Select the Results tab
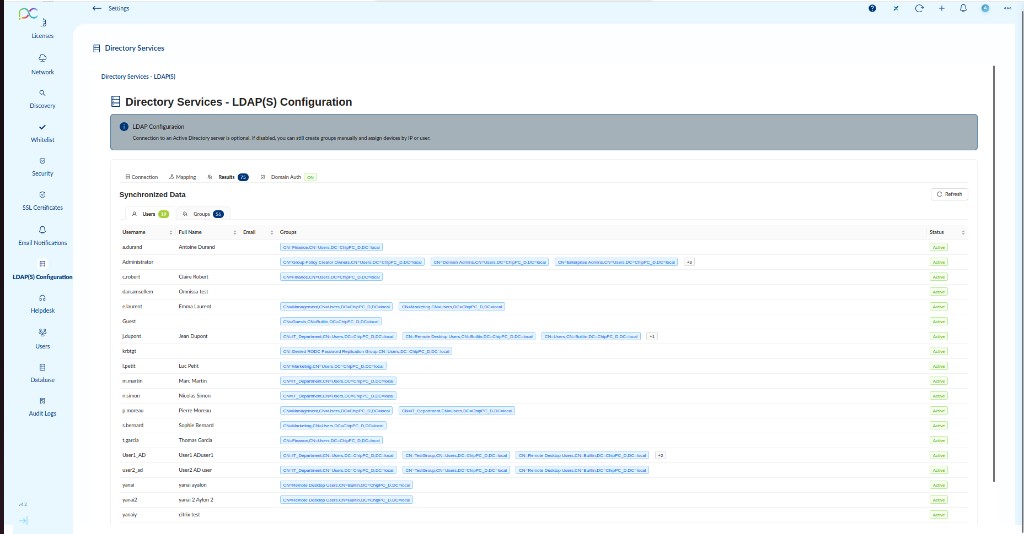This screenshot has height=534, width=1024. coord(227,177)
